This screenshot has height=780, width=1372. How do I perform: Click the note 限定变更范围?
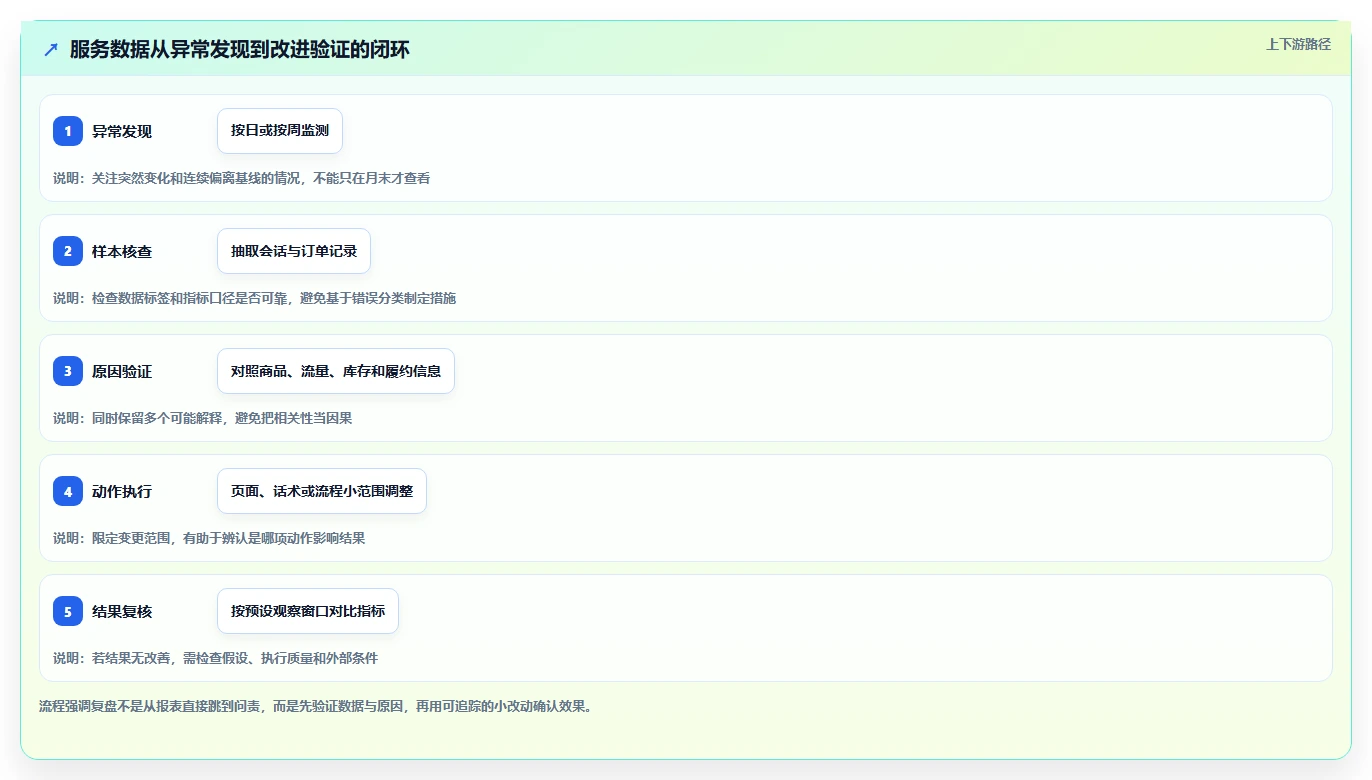tap(133, 538)
